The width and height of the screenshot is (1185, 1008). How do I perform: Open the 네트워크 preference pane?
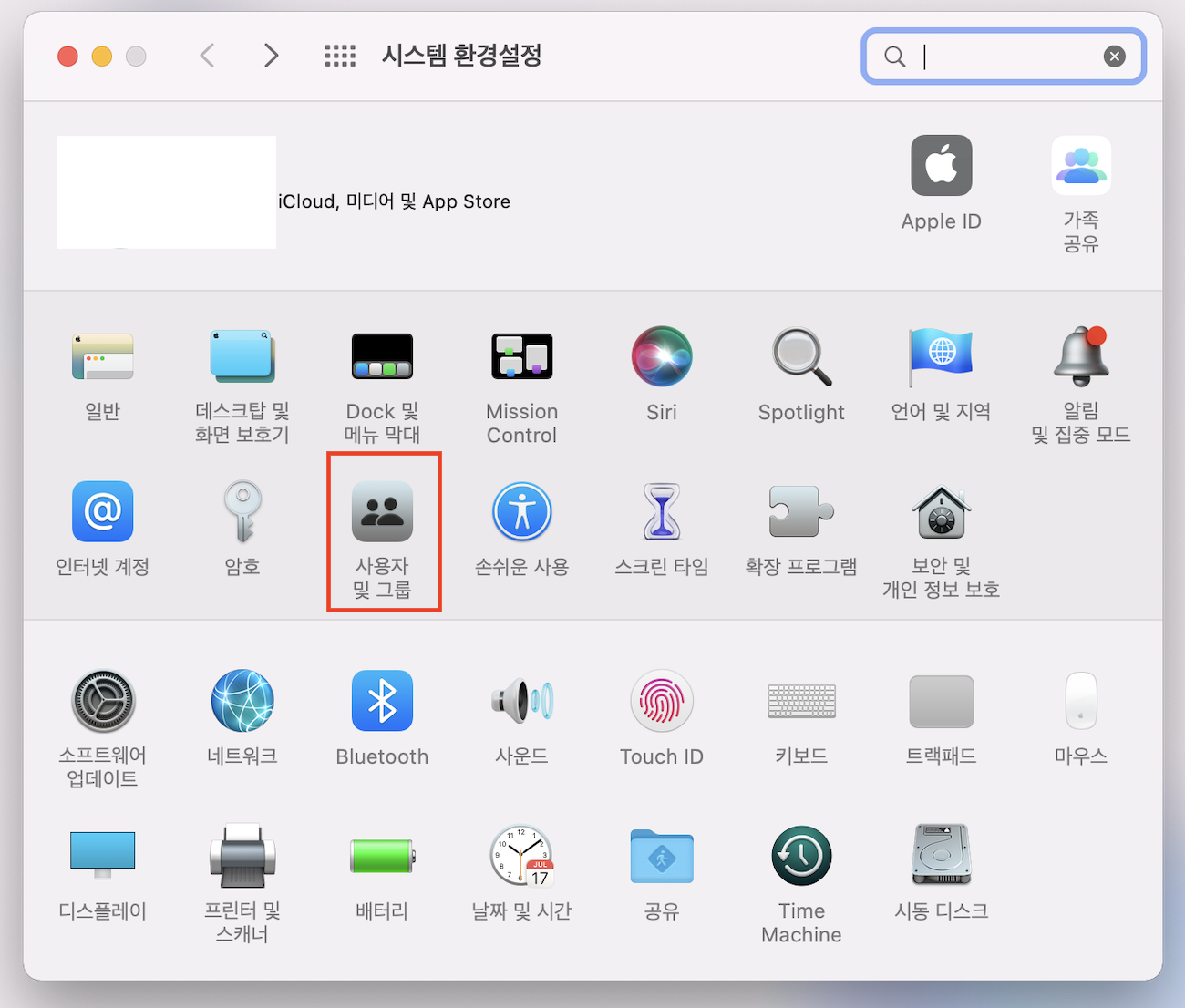242,701
